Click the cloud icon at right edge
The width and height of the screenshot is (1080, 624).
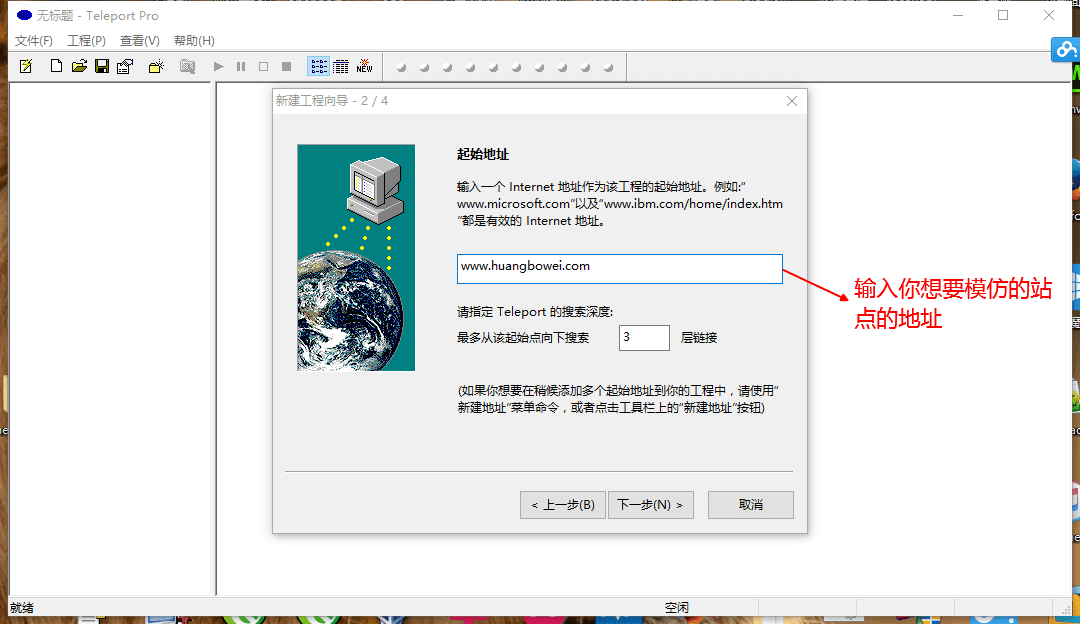pyautogui.click(x=1065, y=50)
